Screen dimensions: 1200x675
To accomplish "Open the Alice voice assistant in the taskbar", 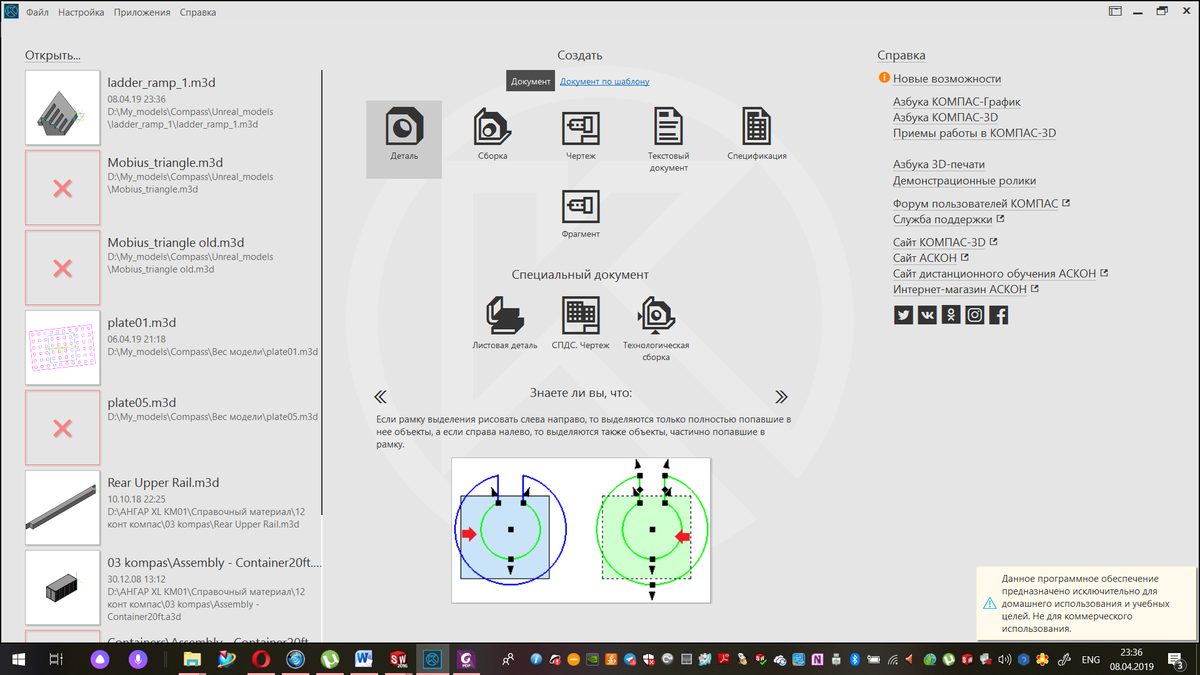I will (x=100, y=659).
